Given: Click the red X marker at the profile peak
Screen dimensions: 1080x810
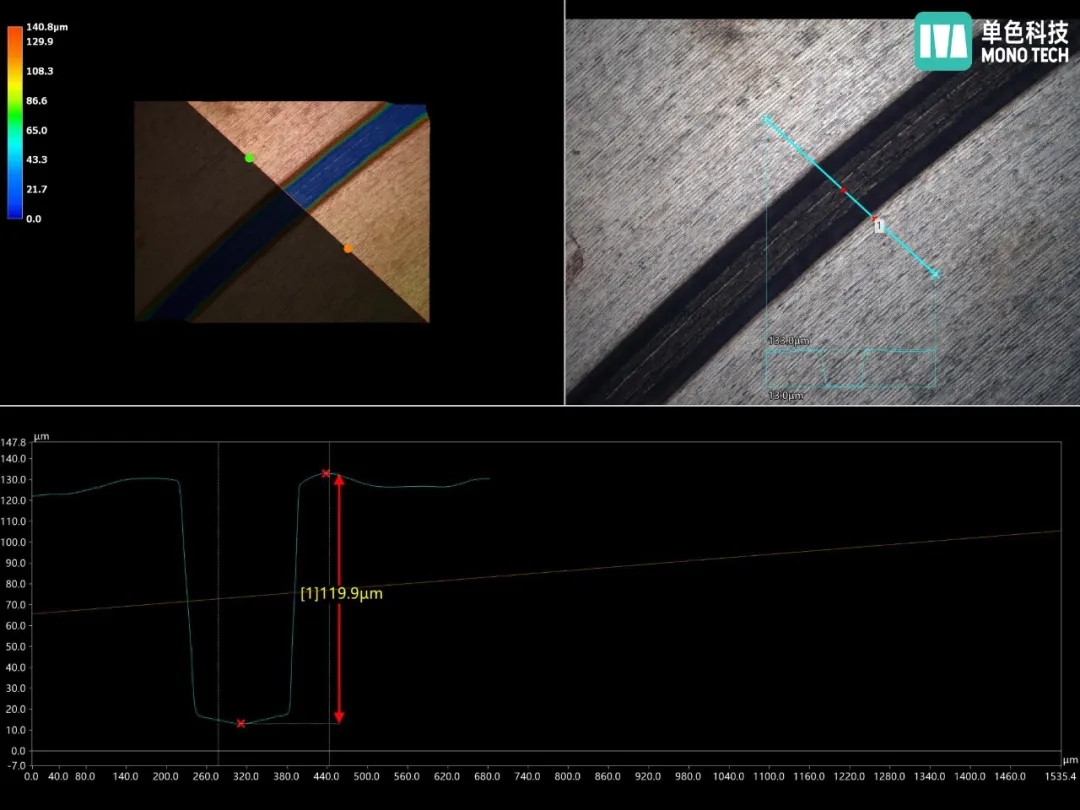Looking at the screenshot, I should pos(326,473).
